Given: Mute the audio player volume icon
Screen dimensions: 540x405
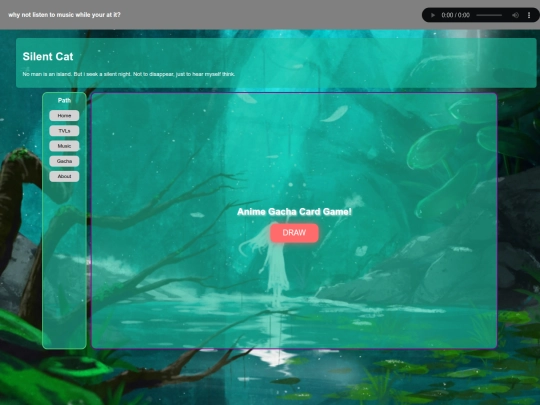Looking at the screenshot, I should pyautogui.click(x=515, y=15).
